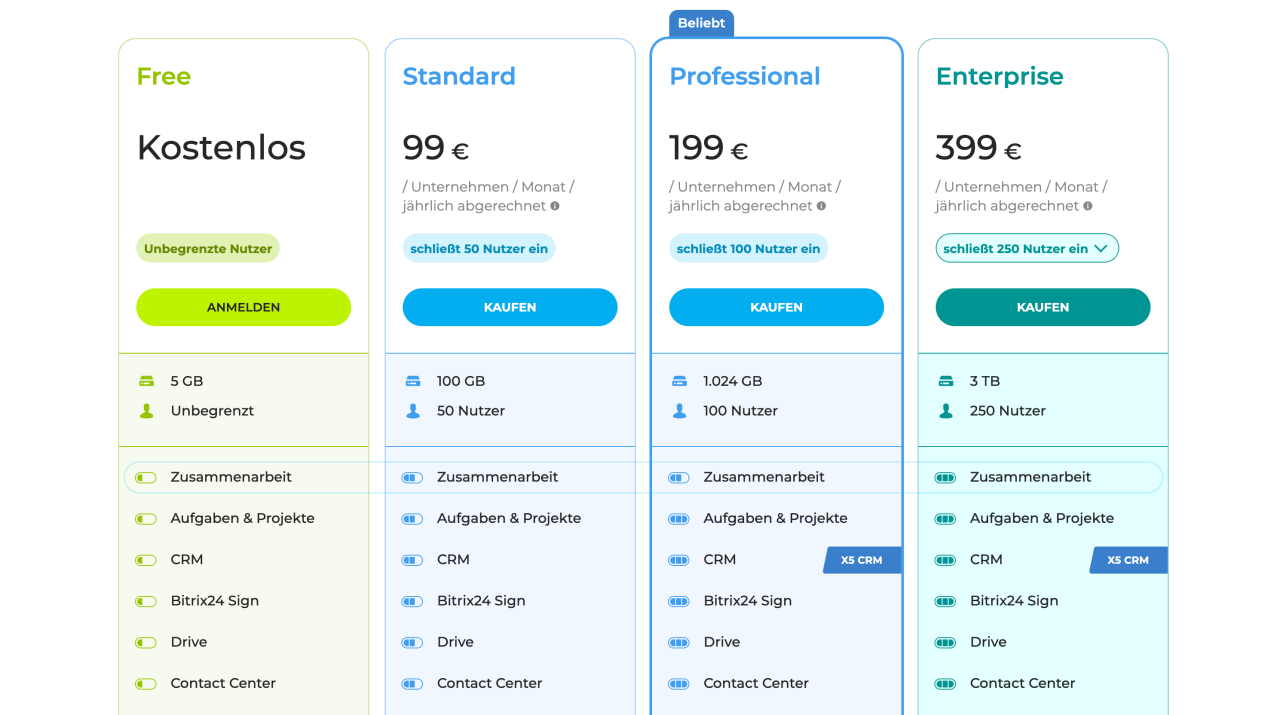Open the 250 Nutzer dropdown in Enterprise
Image resolution: width=1280 pixels, height=715 pixels.
(x=1027, y=249)
